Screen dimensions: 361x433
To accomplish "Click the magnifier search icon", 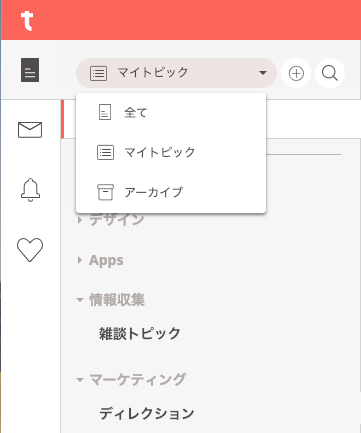I will point(330,73).
